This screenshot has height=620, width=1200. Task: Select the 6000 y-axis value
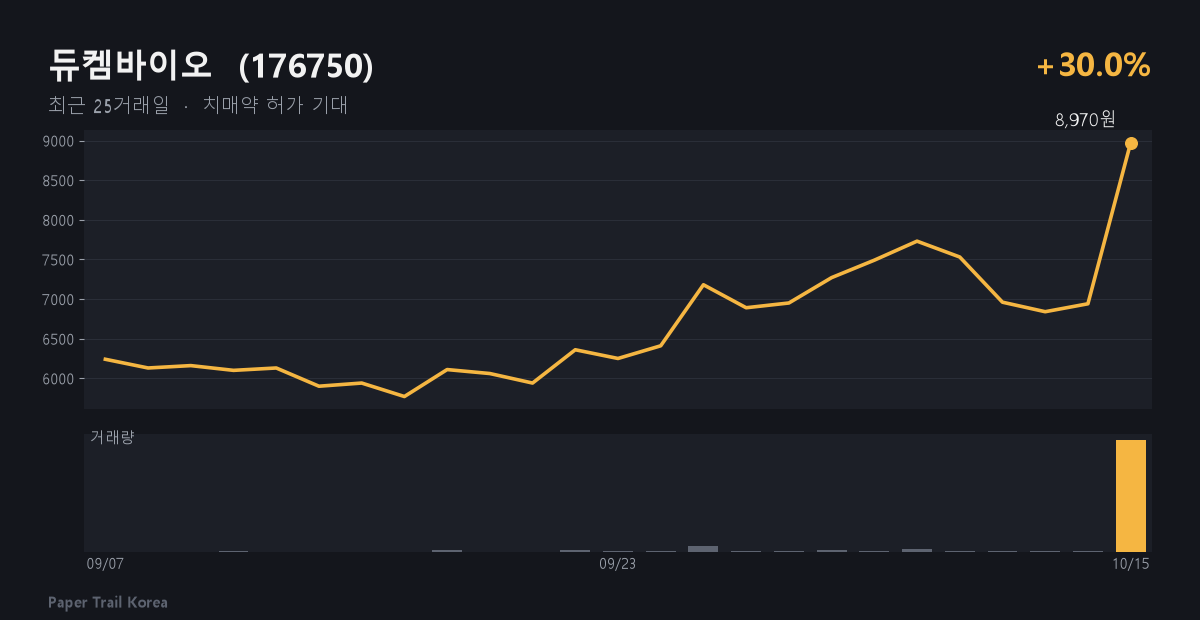pyautogui.click(x=58, y=379)
